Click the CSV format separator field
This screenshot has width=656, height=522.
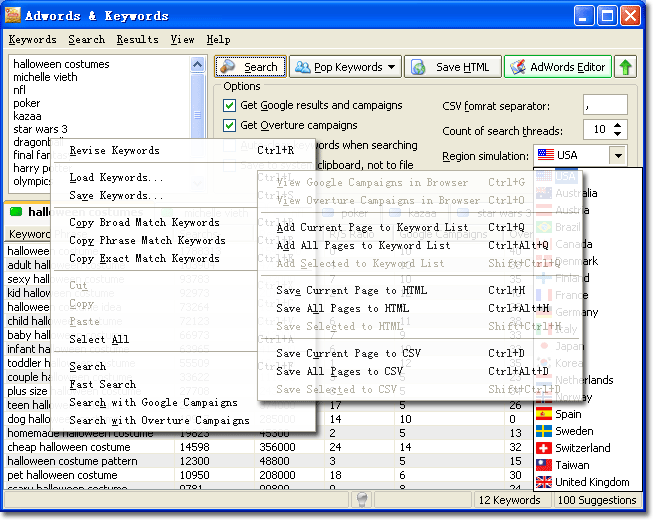[605, 105]
